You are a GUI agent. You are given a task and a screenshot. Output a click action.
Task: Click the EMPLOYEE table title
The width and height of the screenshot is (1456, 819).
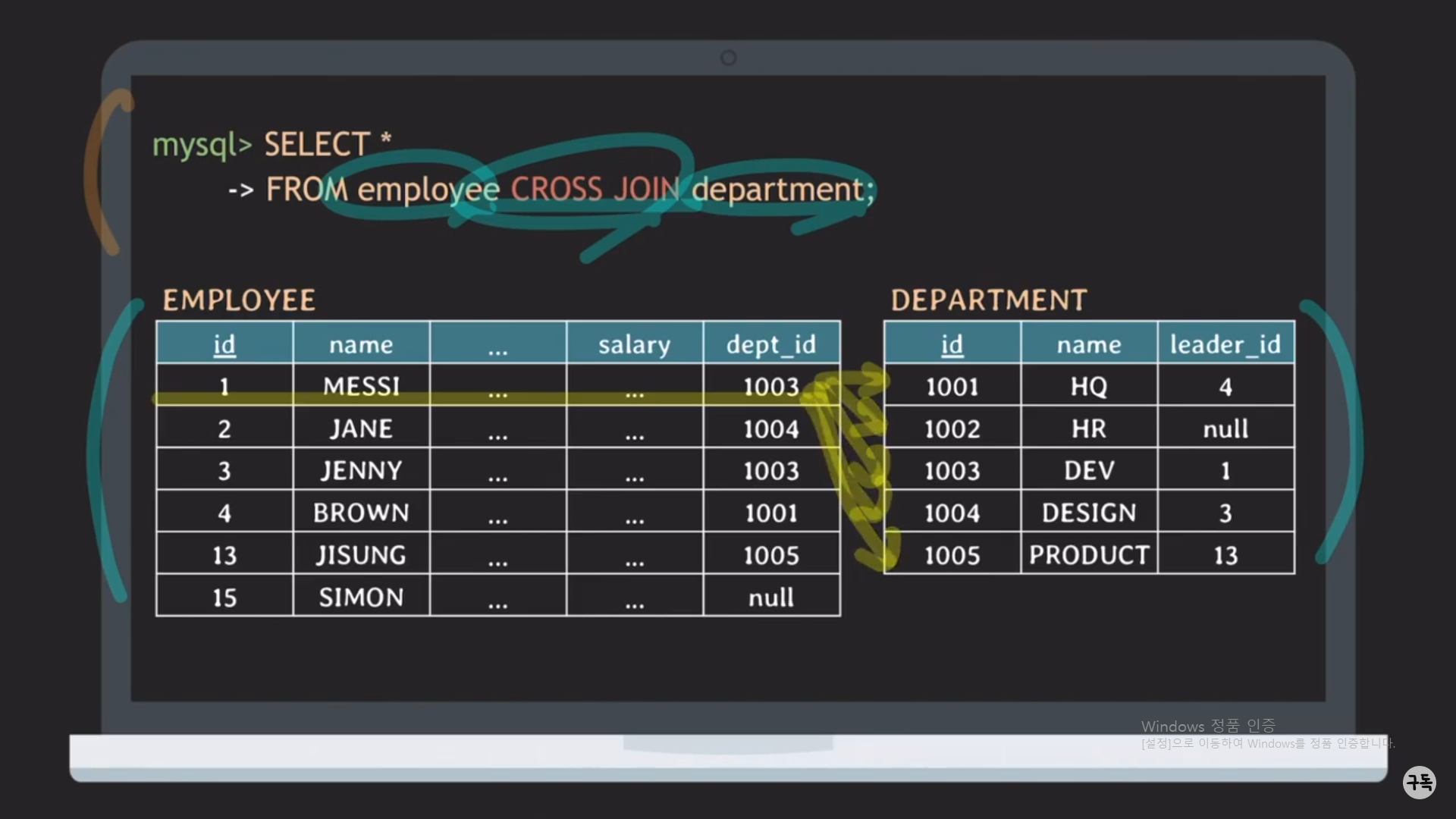[239, 300]
